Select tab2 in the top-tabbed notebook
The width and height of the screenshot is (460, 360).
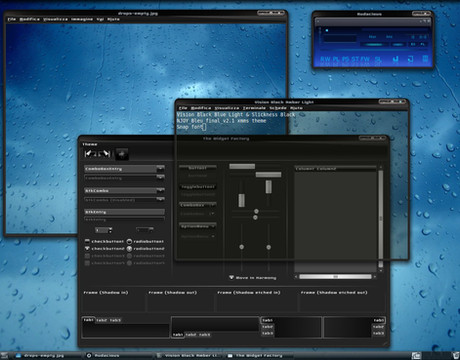(102, 320)
